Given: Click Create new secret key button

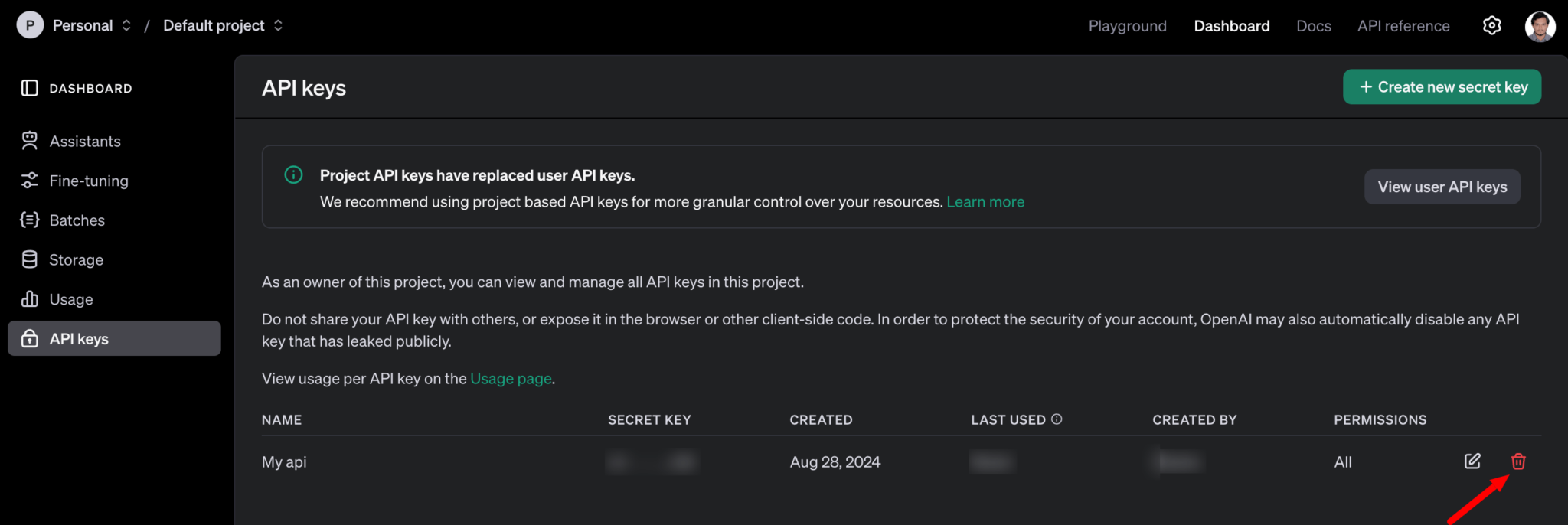Looking at the screenshot, I should (x=1442, y=87).
